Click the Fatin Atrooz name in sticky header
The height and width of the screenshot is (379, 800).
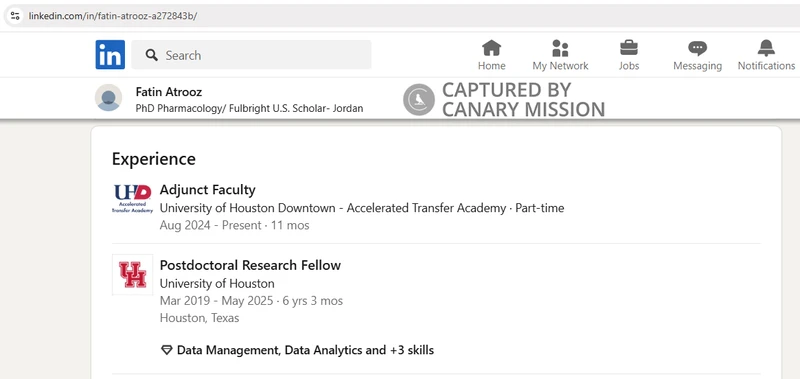[169, 92]
